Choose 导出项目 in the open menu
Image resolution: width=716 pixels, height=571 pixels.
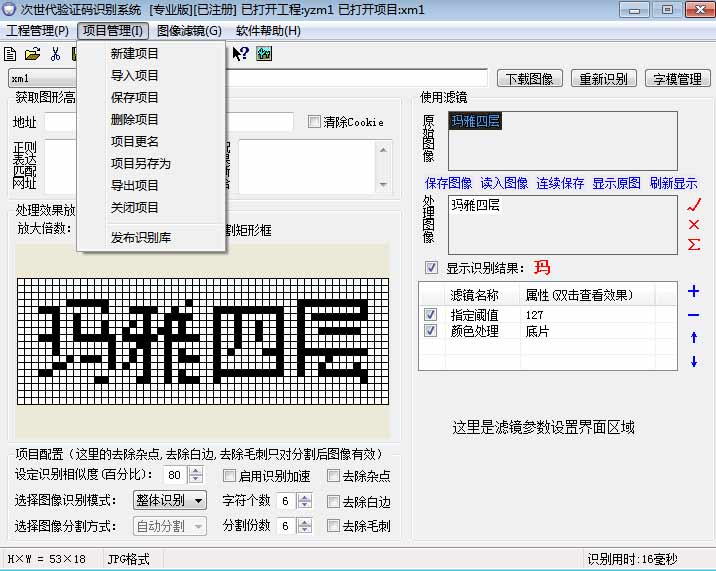(135, 185)
